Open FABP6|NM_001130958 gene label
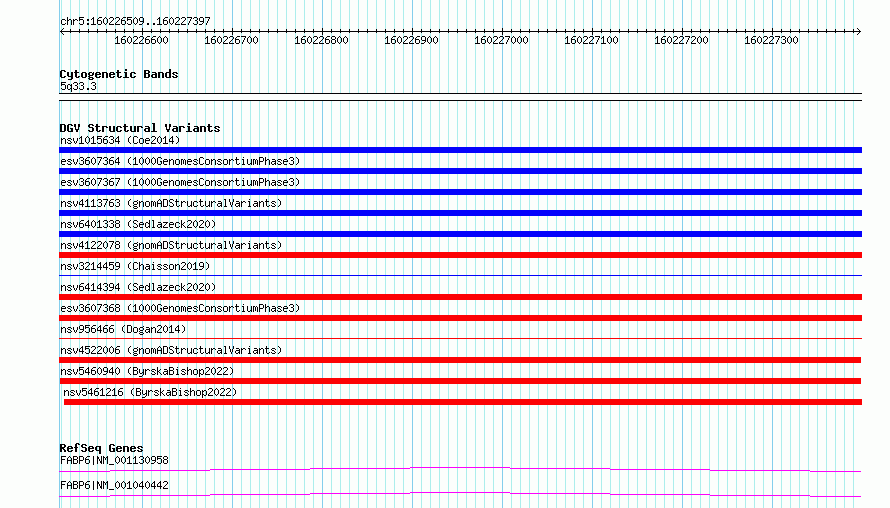 click(114, 460)
